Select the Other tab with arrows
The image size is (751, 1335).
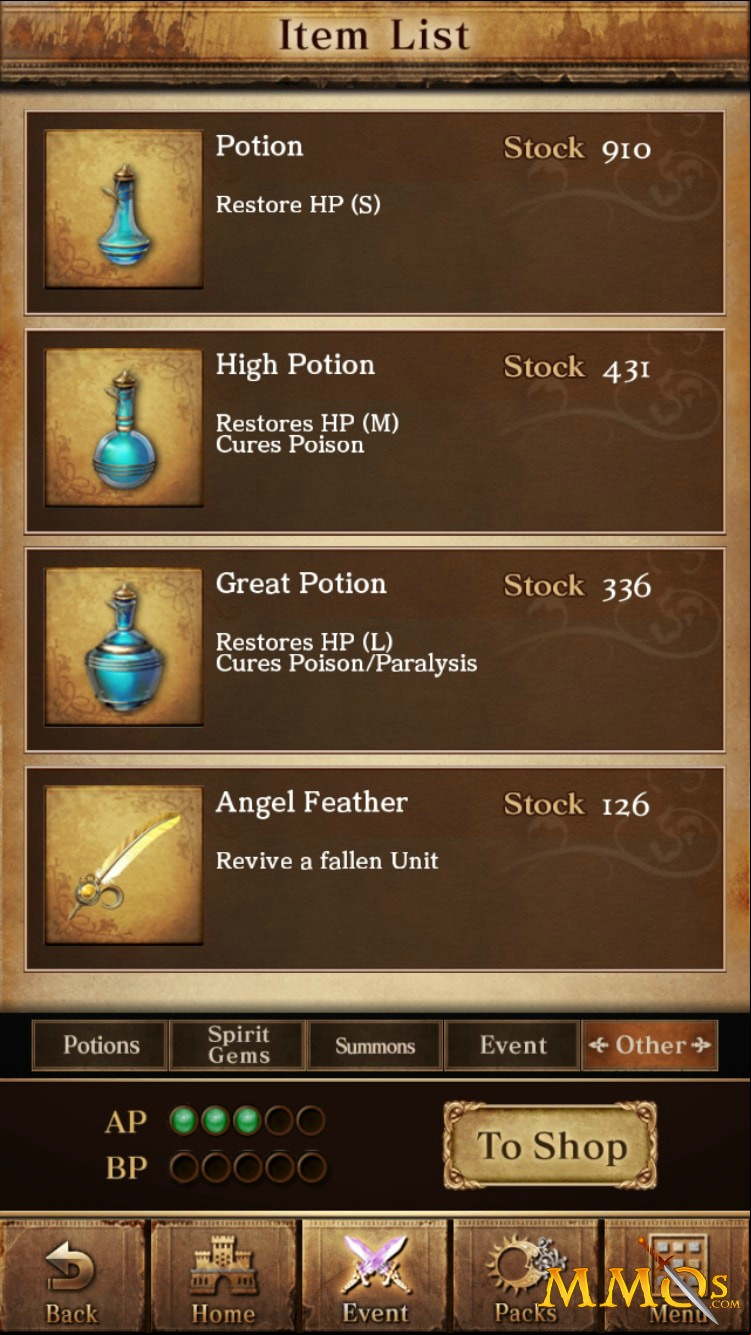pyautogui.click(x=650, y=1046)
